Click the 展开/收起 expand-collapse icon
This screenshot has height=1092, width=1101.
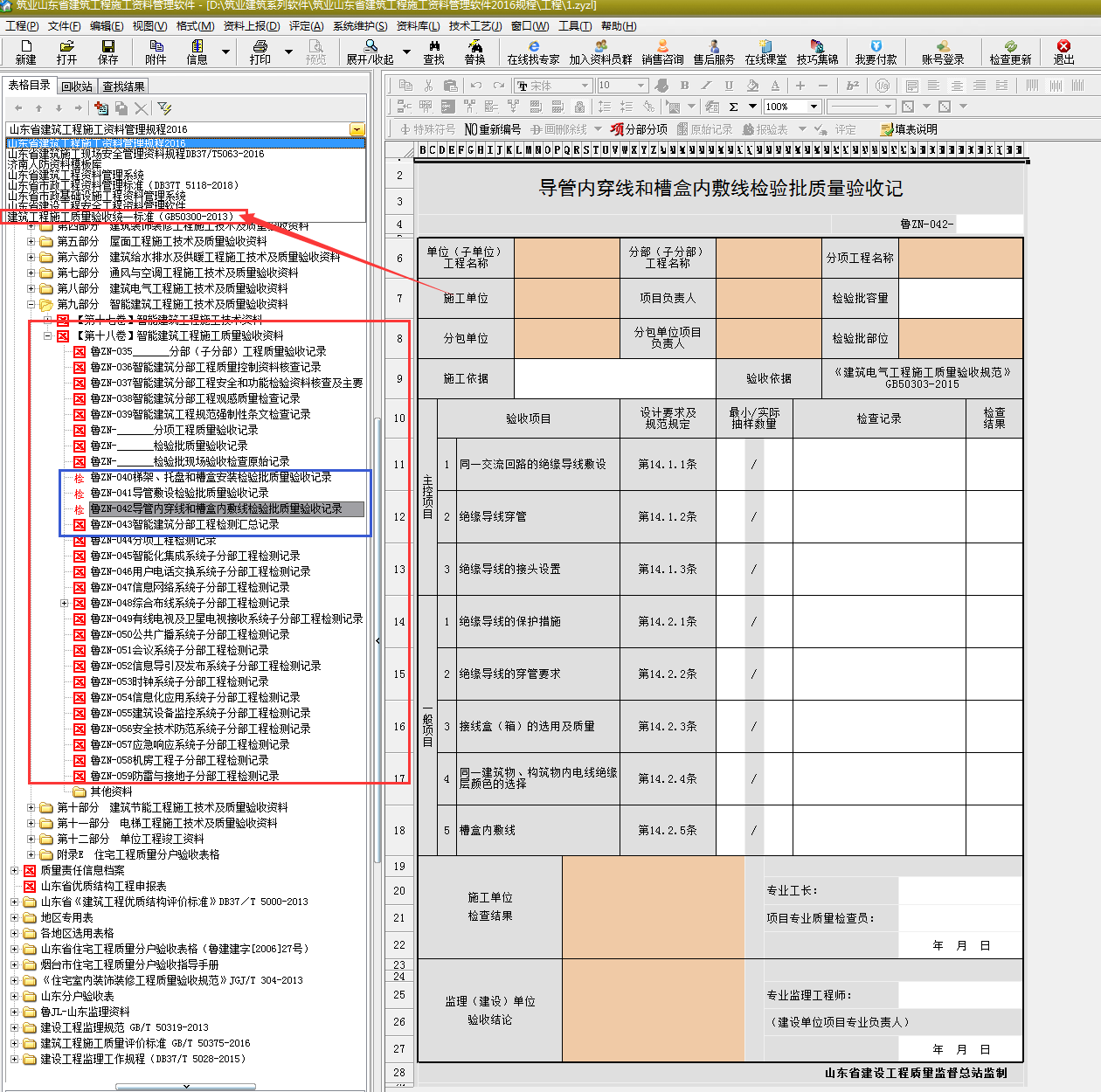click(x=370, y=52)
